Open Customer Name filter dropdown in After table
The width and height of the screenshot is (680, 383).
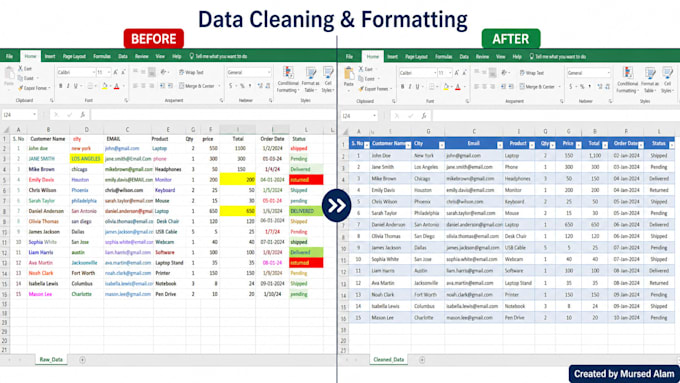coord(408,145)
